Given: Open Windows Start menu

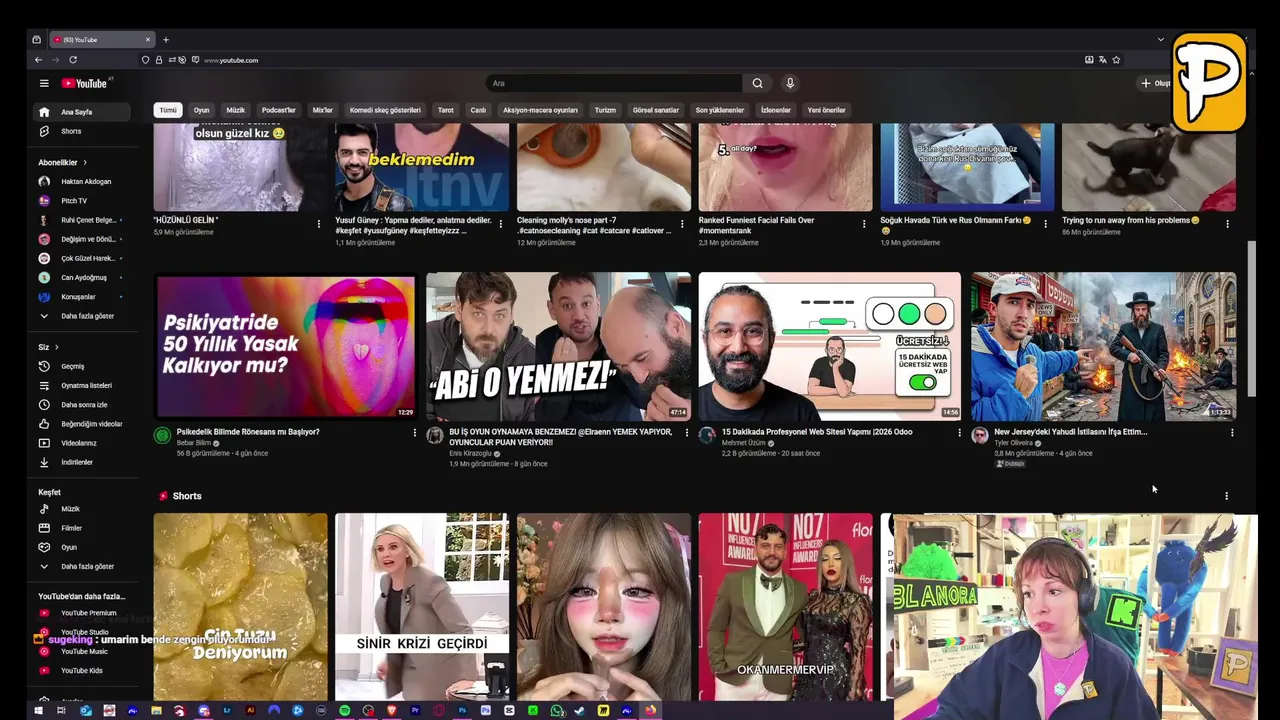Looking at the screenshot, I should (x=39, y=710).
